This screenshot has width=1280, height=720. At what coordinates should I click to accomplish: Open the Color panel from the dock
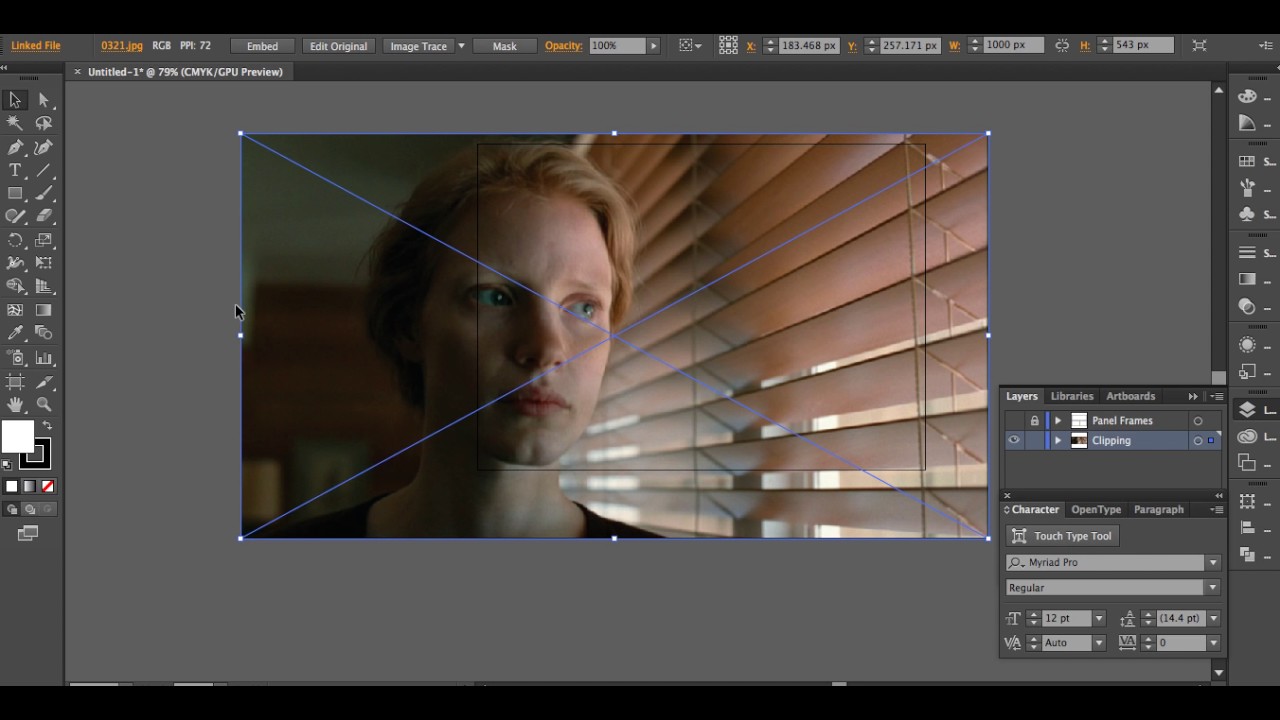tap(1247, 96)
